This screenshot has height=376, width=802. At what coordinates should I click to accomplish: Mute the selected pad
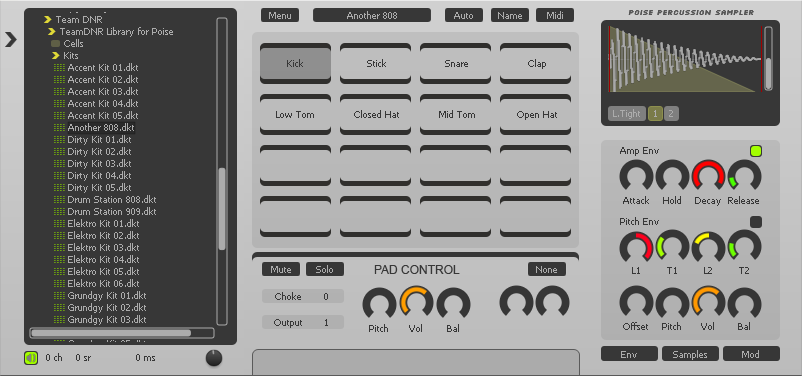(x=281, y=270)
